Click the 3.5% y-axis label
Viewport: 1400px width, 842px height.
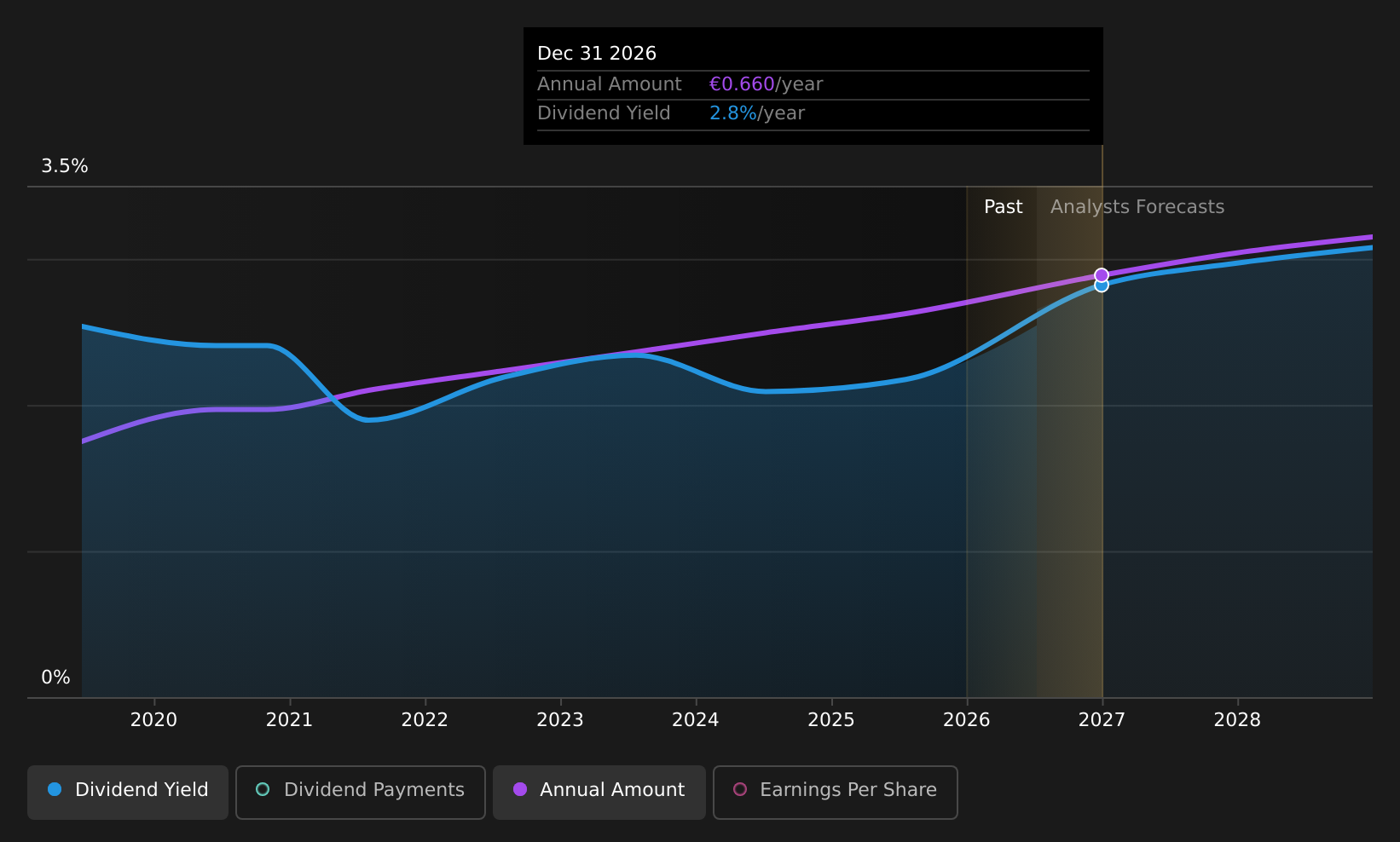pyautogui.click(x=65, y=166)
